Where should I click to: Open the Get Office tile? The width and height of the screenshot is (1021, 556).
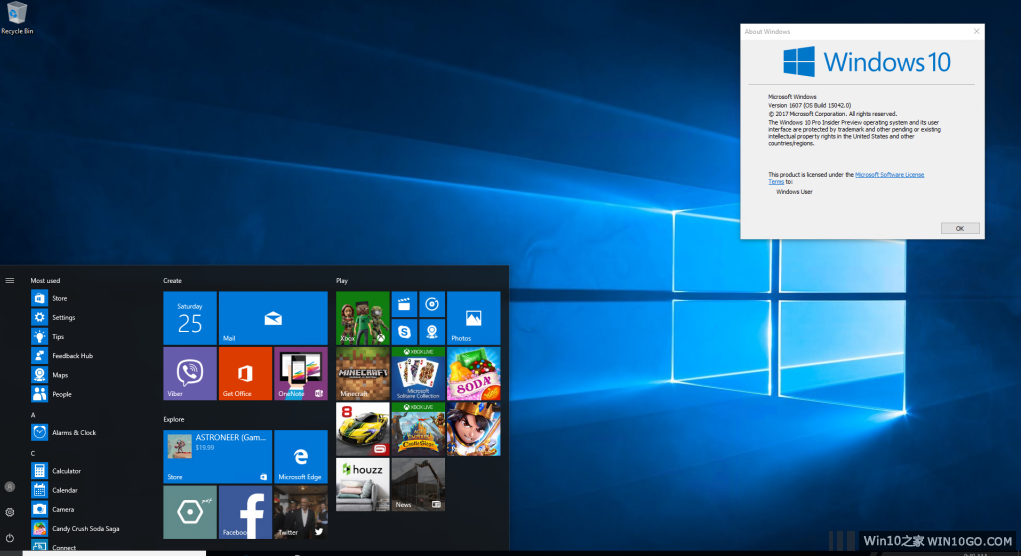[245, 373]
